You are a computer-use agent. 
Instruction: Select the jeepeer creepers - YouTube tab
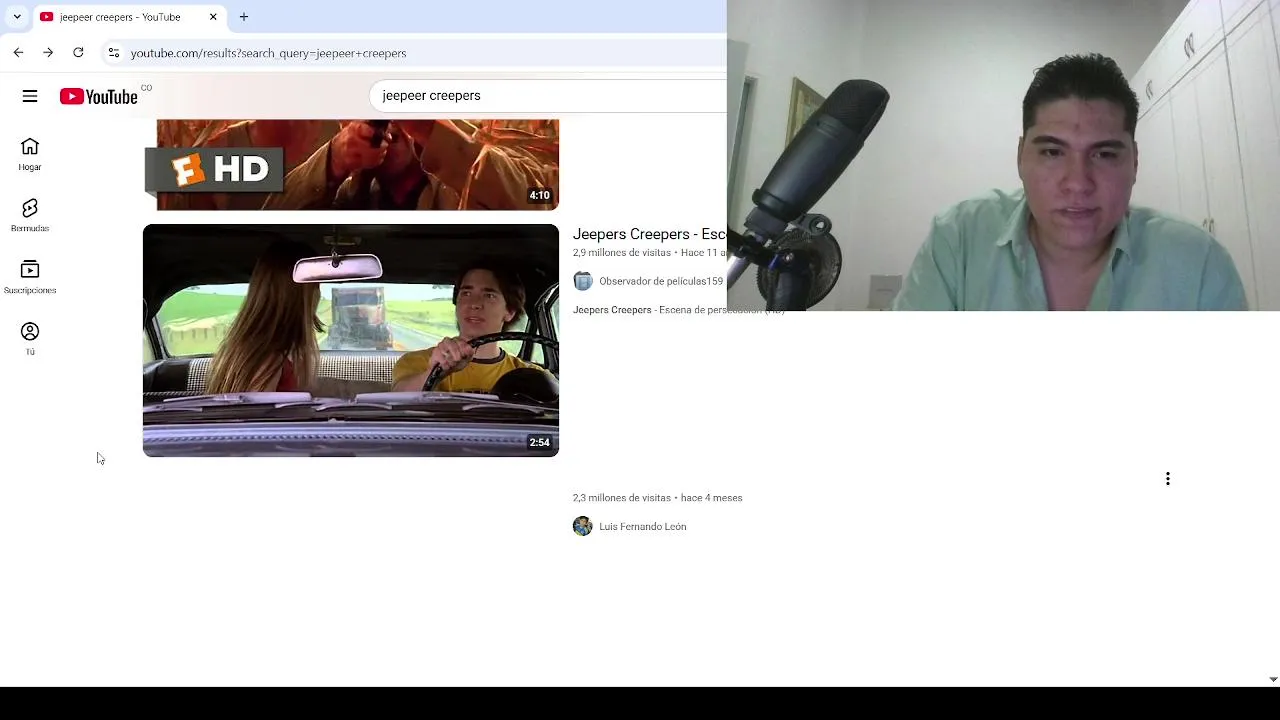click(x=128, y=17)
